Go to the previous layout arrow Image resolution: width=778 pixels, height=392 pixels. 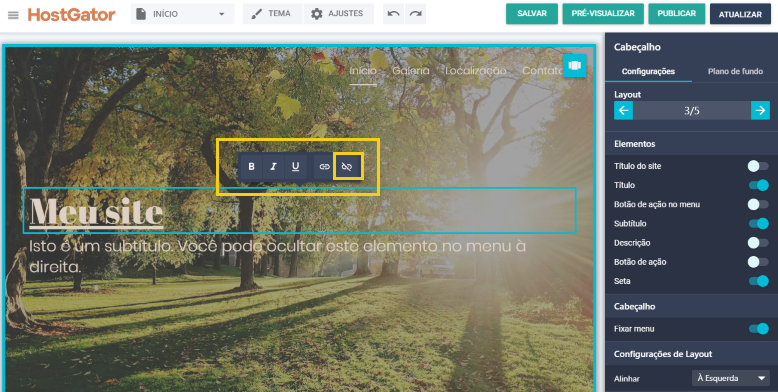(624, 110)
